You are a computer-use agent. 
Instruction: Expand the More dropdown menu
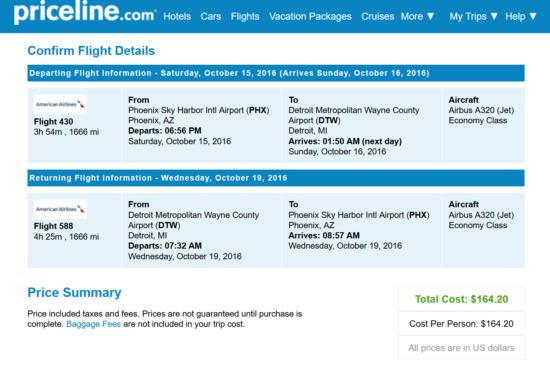click(x=417, y=16)
